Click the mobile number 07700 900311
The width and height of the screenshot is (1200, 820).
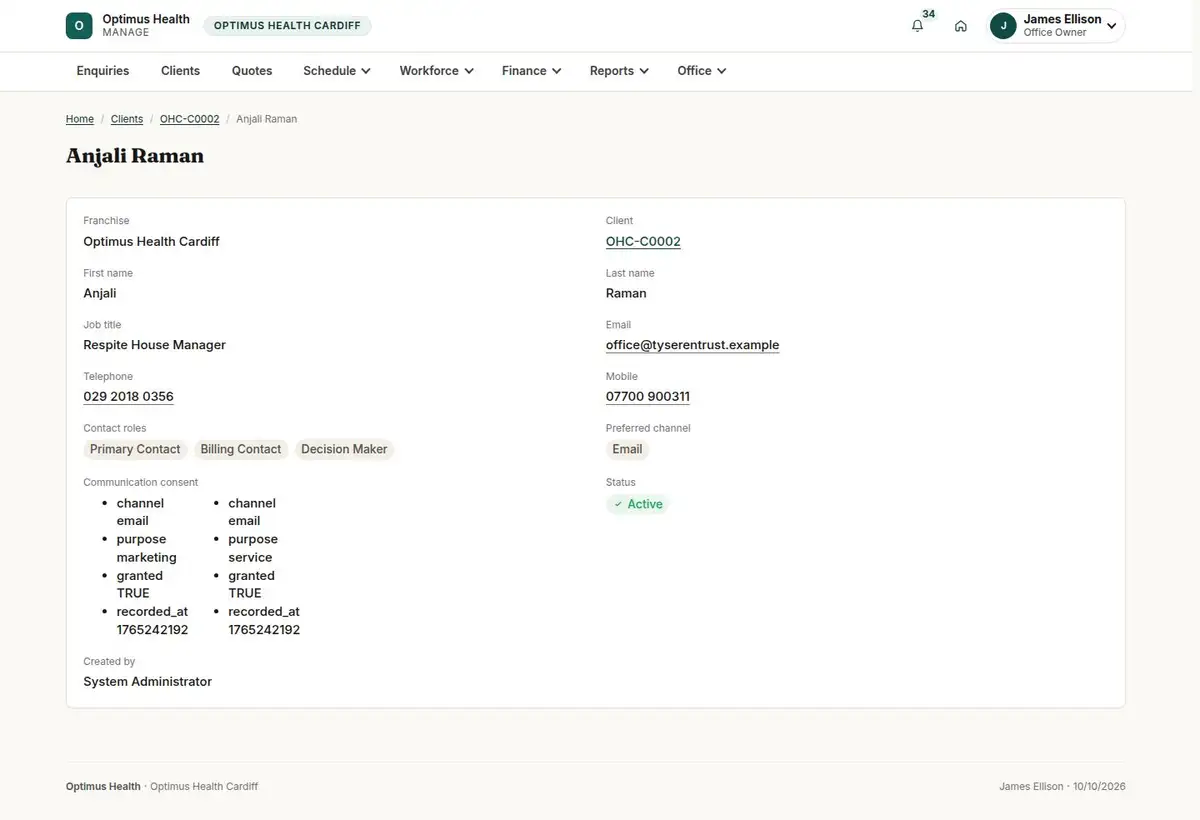[x=648, y=397]
